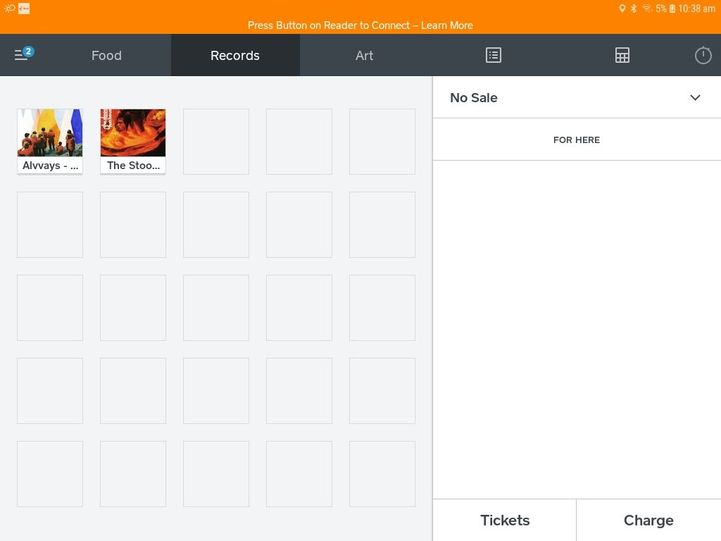Tap the notification icon at top-left status bar
Image resolution: width=721 pixels, height=541 pixels.
23,8
